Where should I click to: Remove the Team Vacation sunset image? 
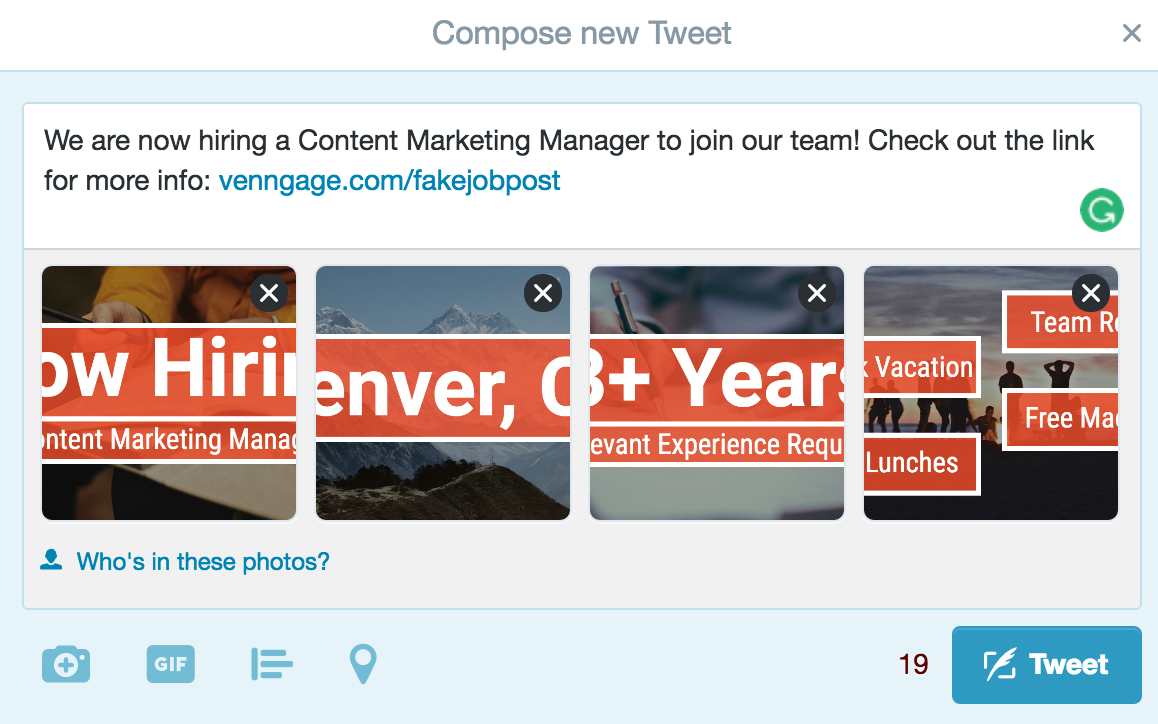point(1091,293)
